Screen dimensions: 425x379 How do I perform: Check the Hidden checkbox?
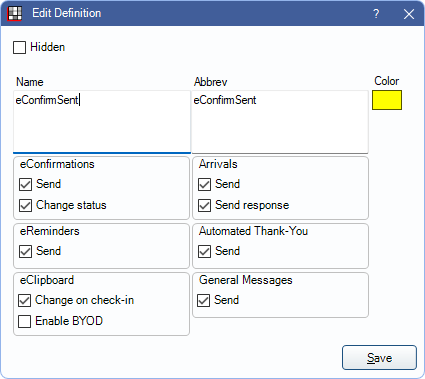[x=19, y=47]
